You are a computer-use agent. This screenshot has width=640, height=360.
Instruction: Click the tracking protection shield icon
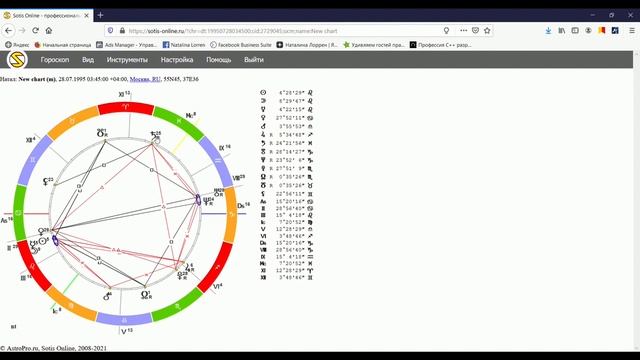point(110,31)
